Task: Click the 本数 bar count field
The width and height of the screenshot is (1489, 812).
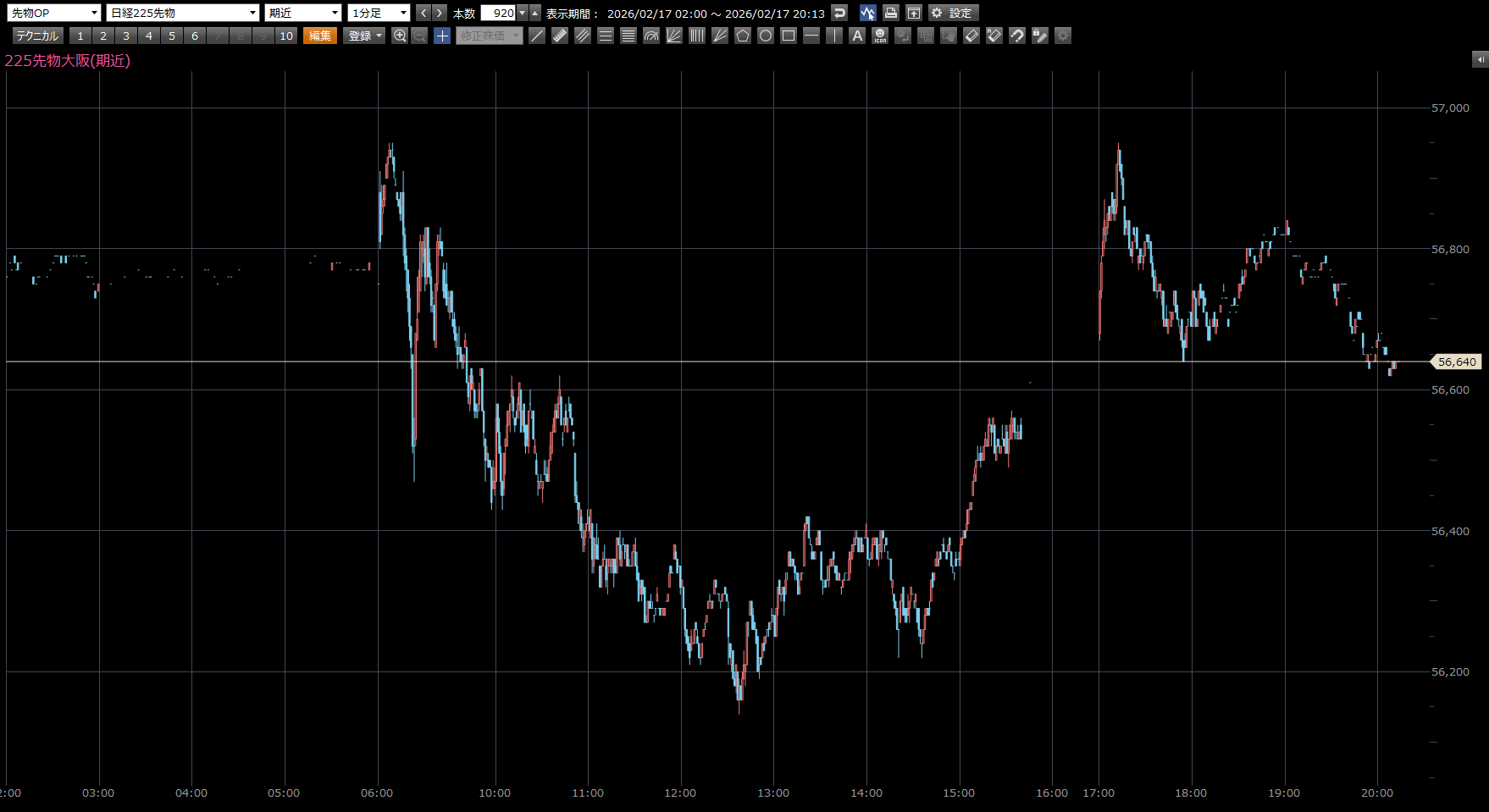Action: pyautogui.click(x=498, y=13)
